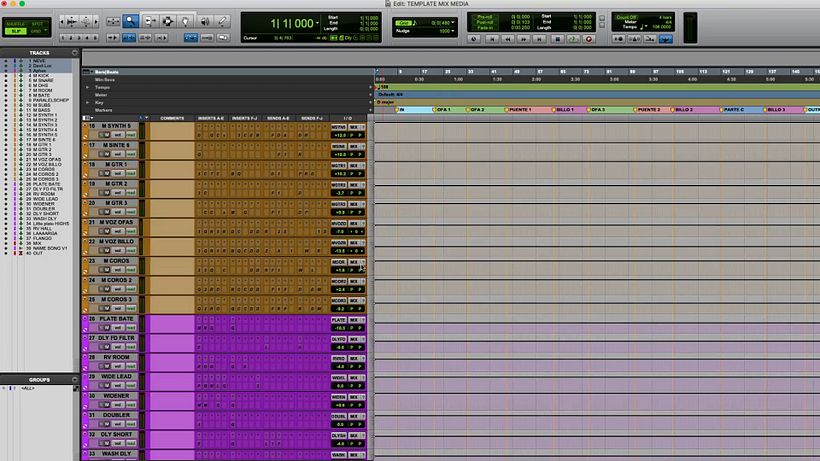Viewport: 820px width, 461px height.
Task: Select the Grabber hand tool
Action: [185, 21]
